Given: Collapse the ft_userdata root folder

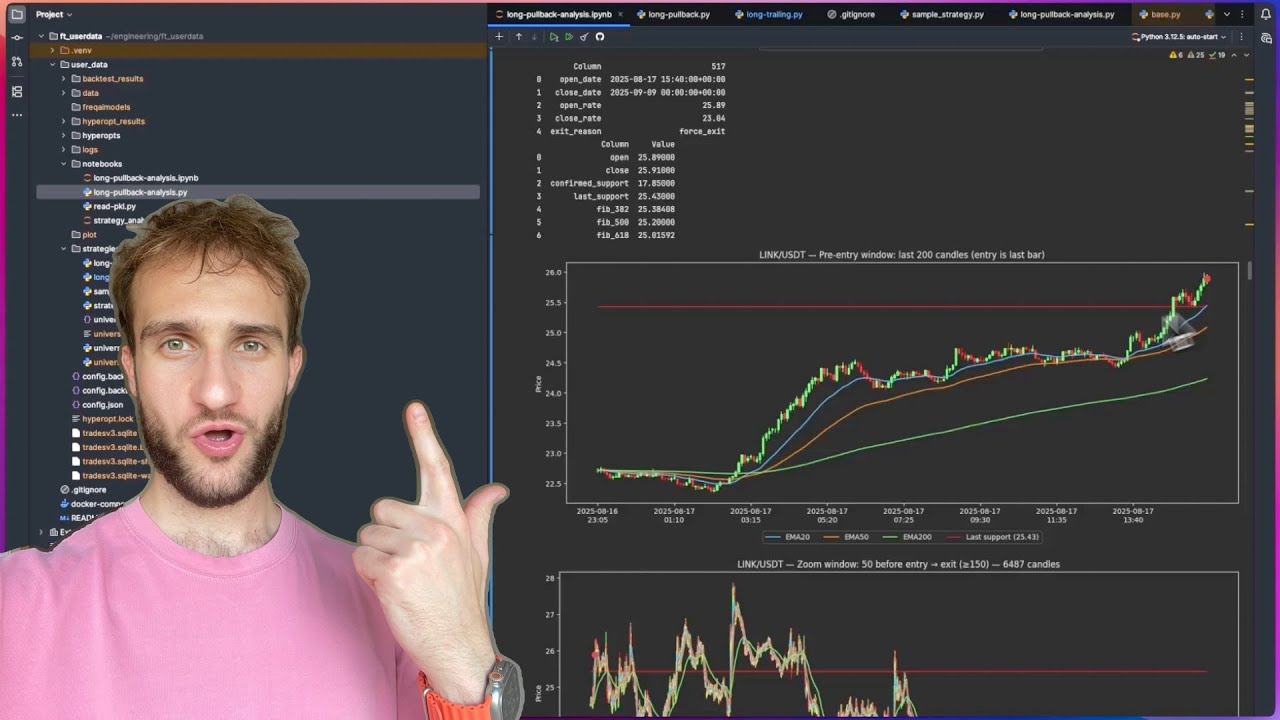Looking at the screenshot, I should pos(41,36).
